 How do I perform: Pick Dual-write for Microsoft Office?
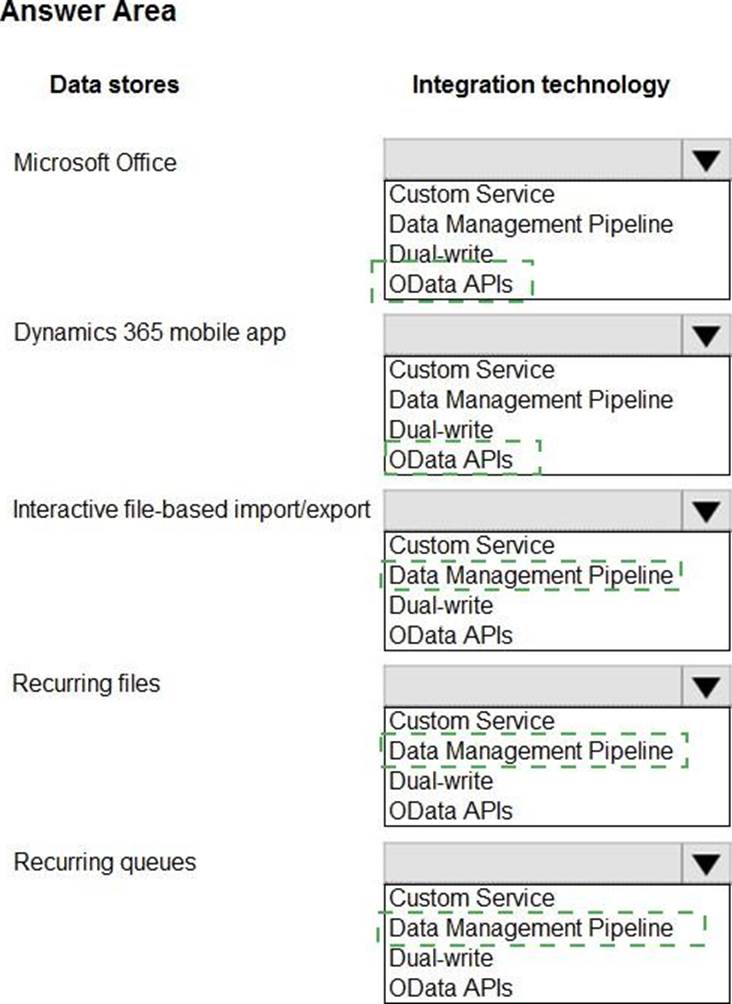(441, 254)
